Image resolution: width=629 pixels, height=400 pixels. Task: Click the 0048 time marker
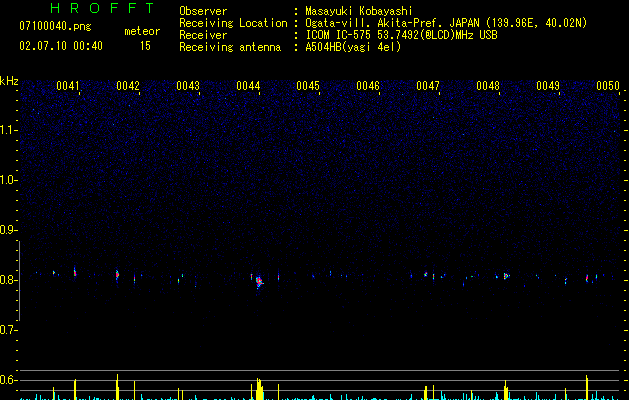click(488, 86)
